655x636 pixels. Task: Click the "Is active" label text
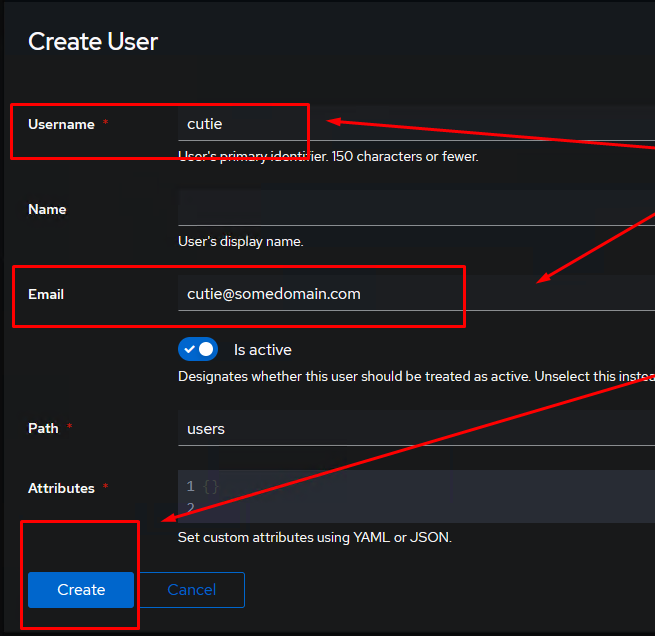[x=263, y=350]
